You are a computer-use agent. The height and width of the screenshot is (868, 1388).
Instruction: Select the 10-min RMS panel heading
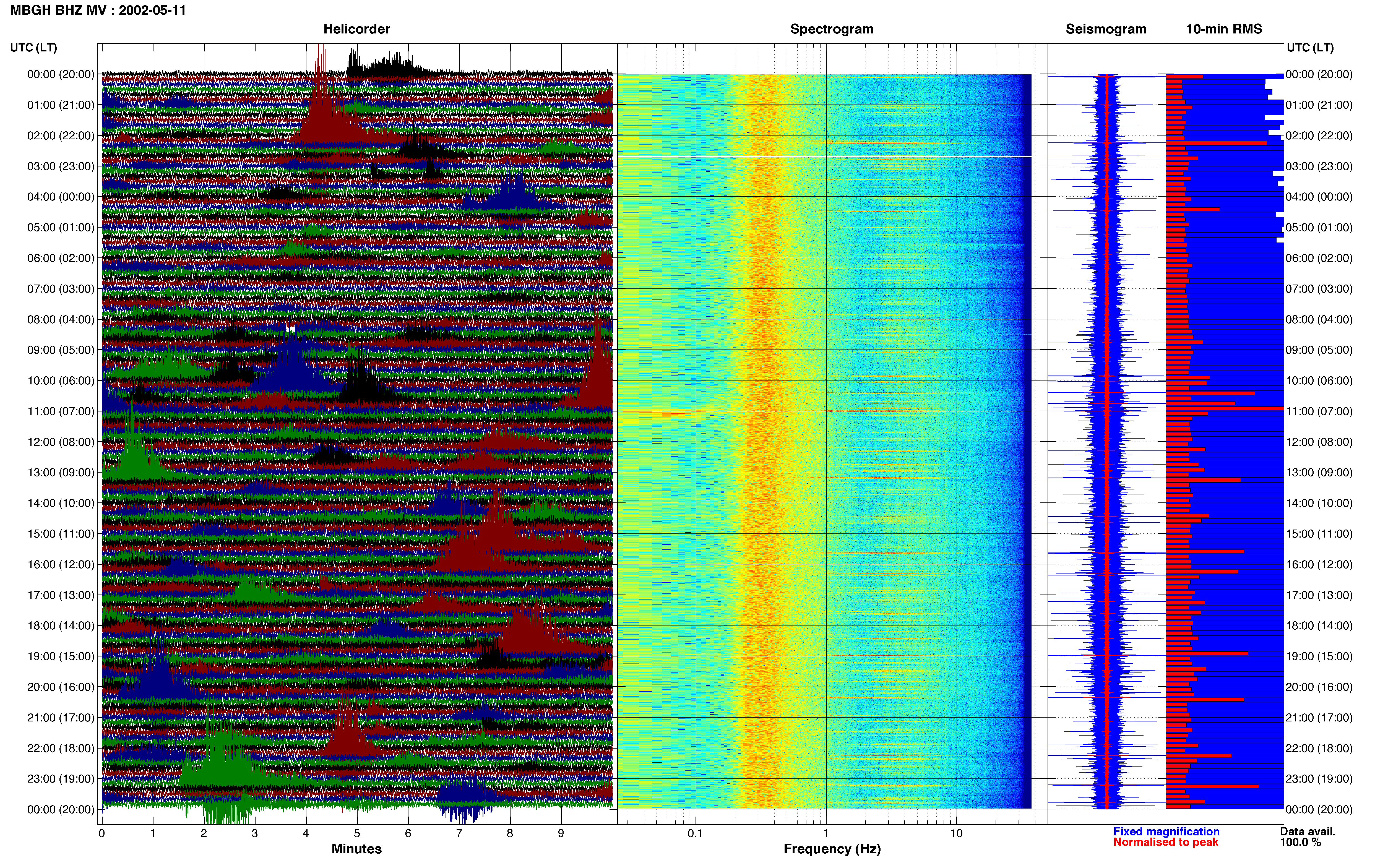tap(1224, 29)
